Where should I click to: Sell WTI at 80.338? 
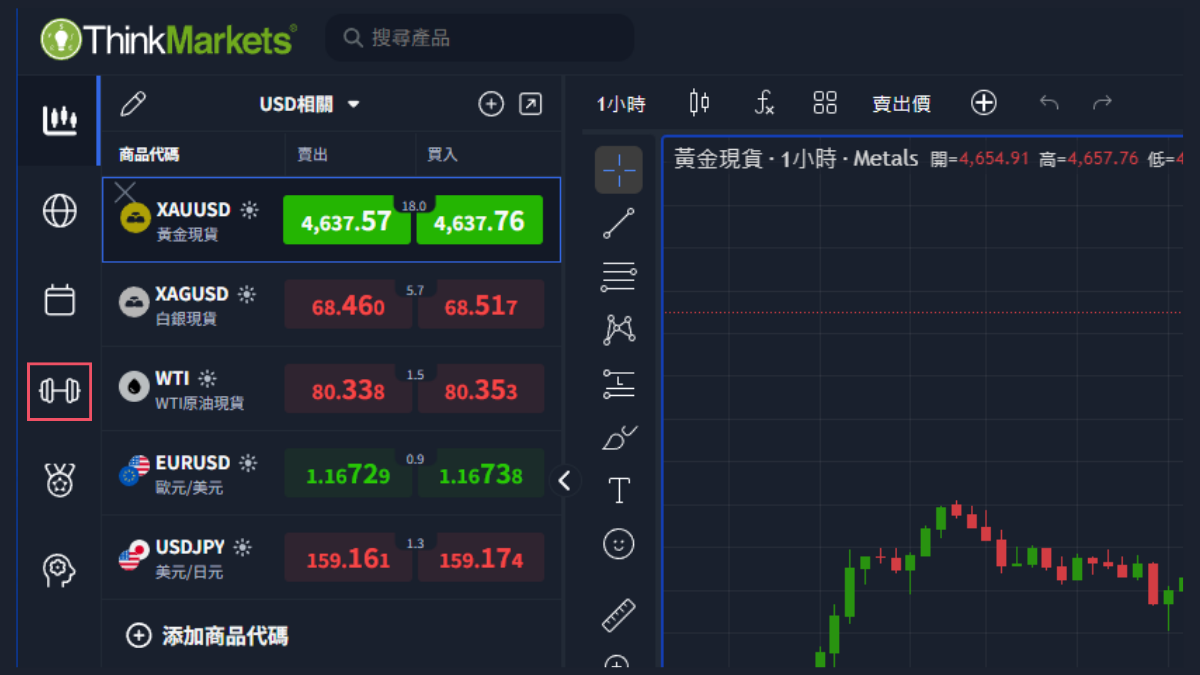point(348,389)
